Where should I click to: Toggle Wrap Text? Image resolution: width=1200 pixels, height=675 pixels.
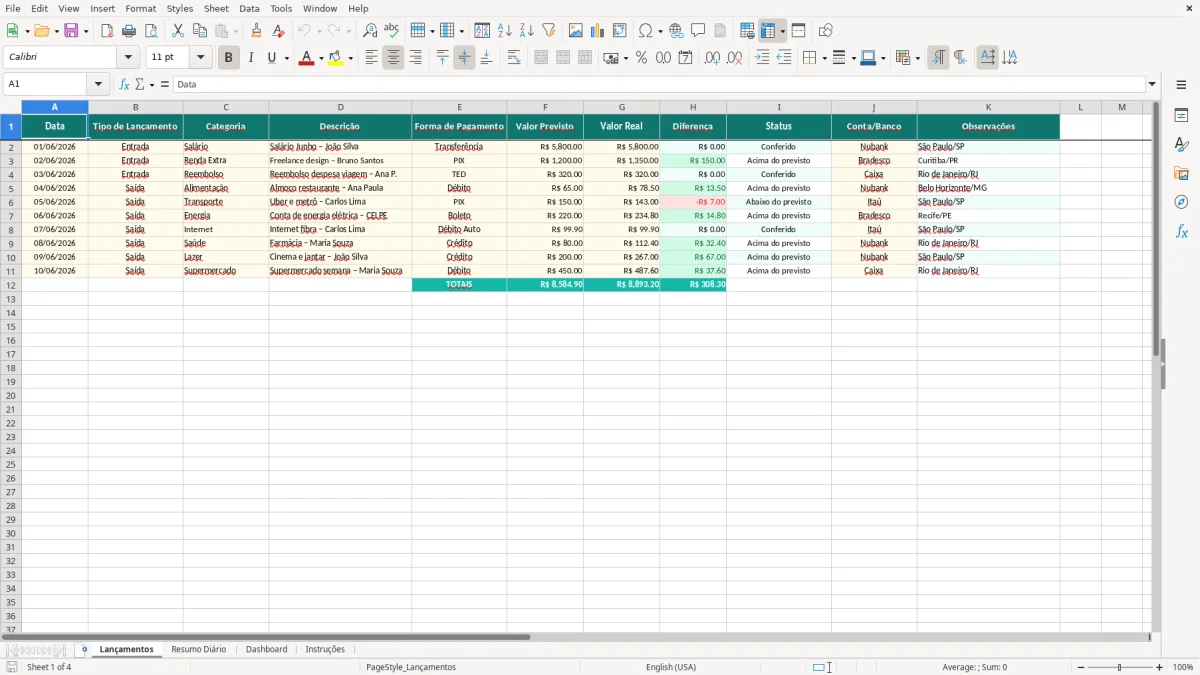[x=514, y=58]
